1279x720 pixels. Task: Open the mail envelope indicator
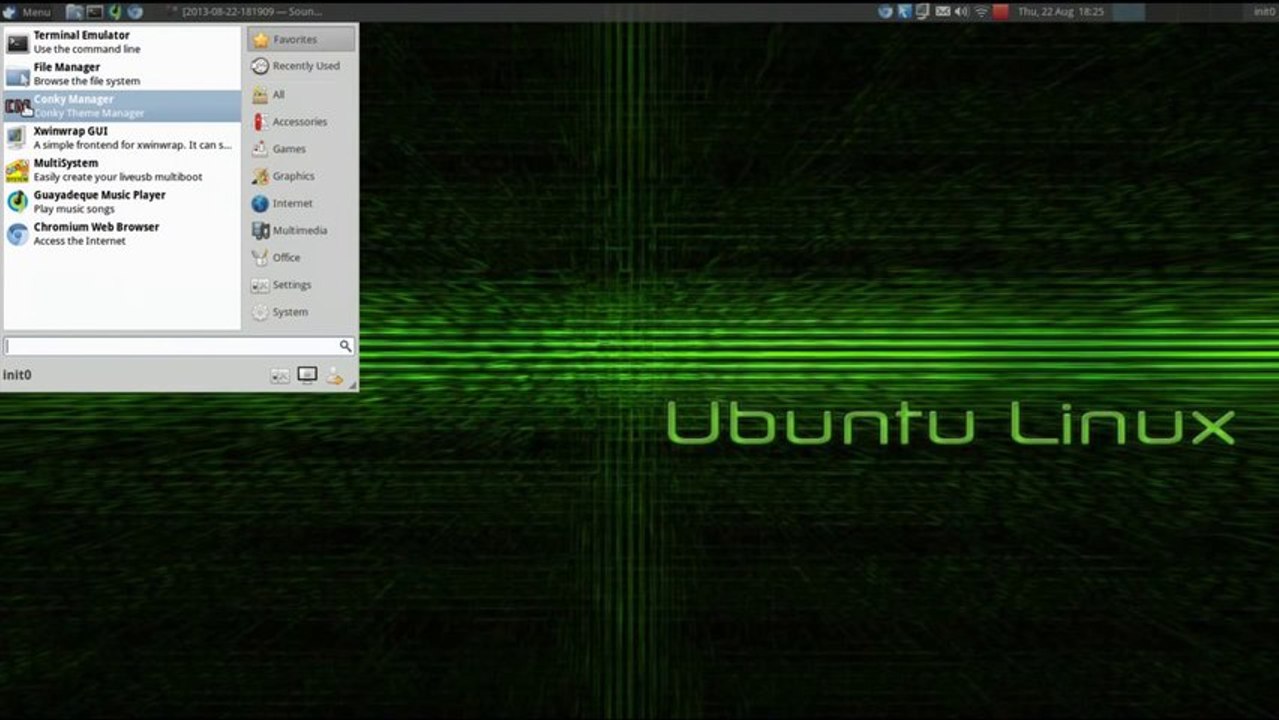(942, 12)
